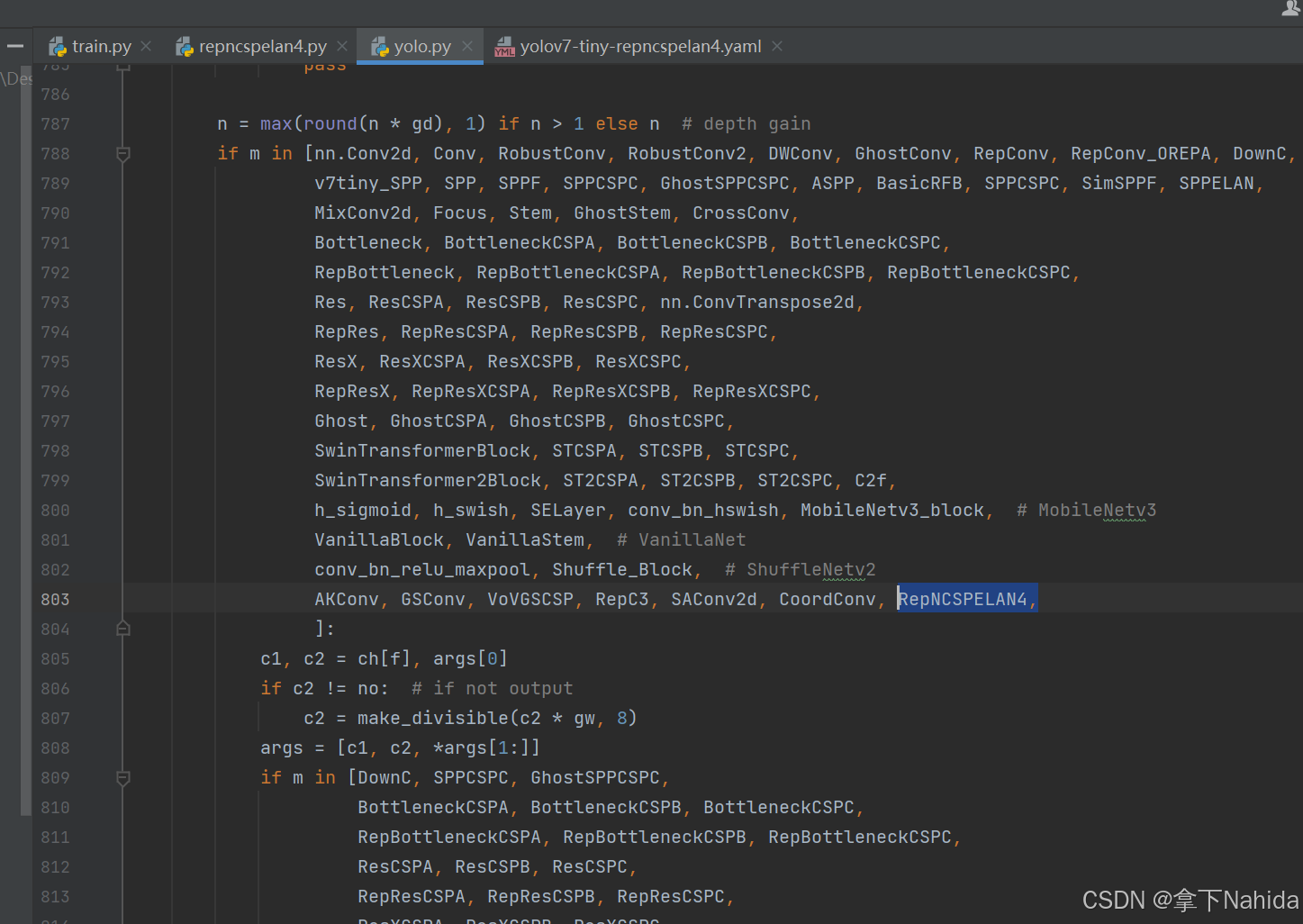The image size is (1303, 924).
Task: Click line number 813 in the gutter
Action: coord(55,897)
